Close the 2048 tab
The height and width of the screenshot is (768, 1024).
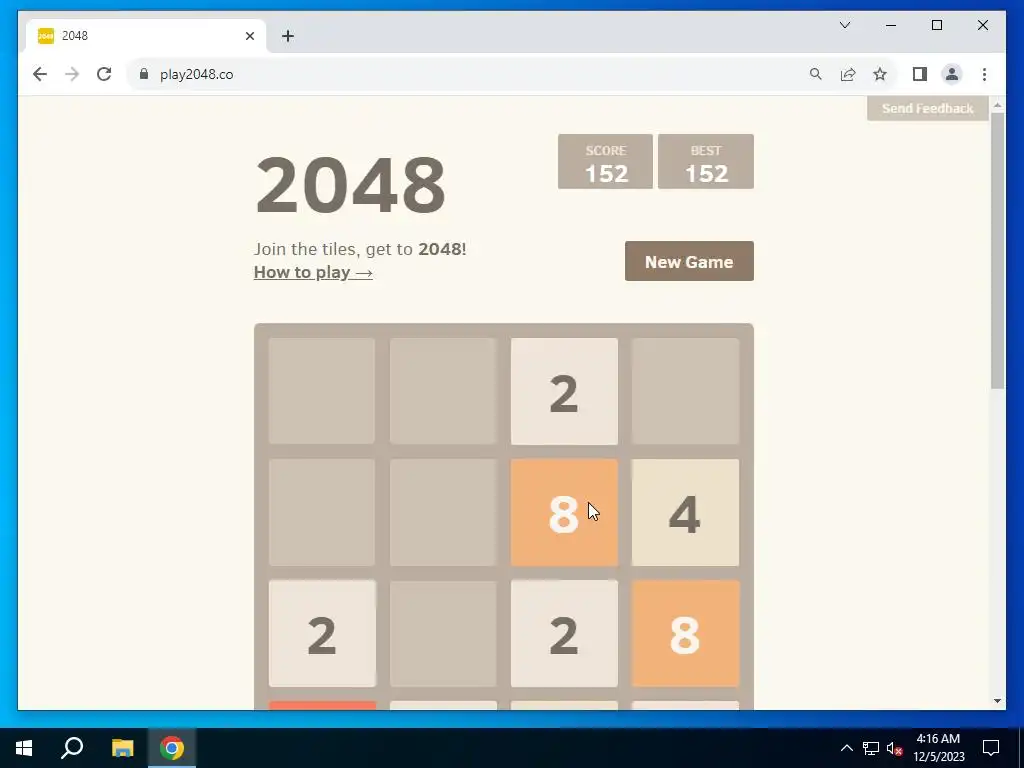[x=249, y=36]
